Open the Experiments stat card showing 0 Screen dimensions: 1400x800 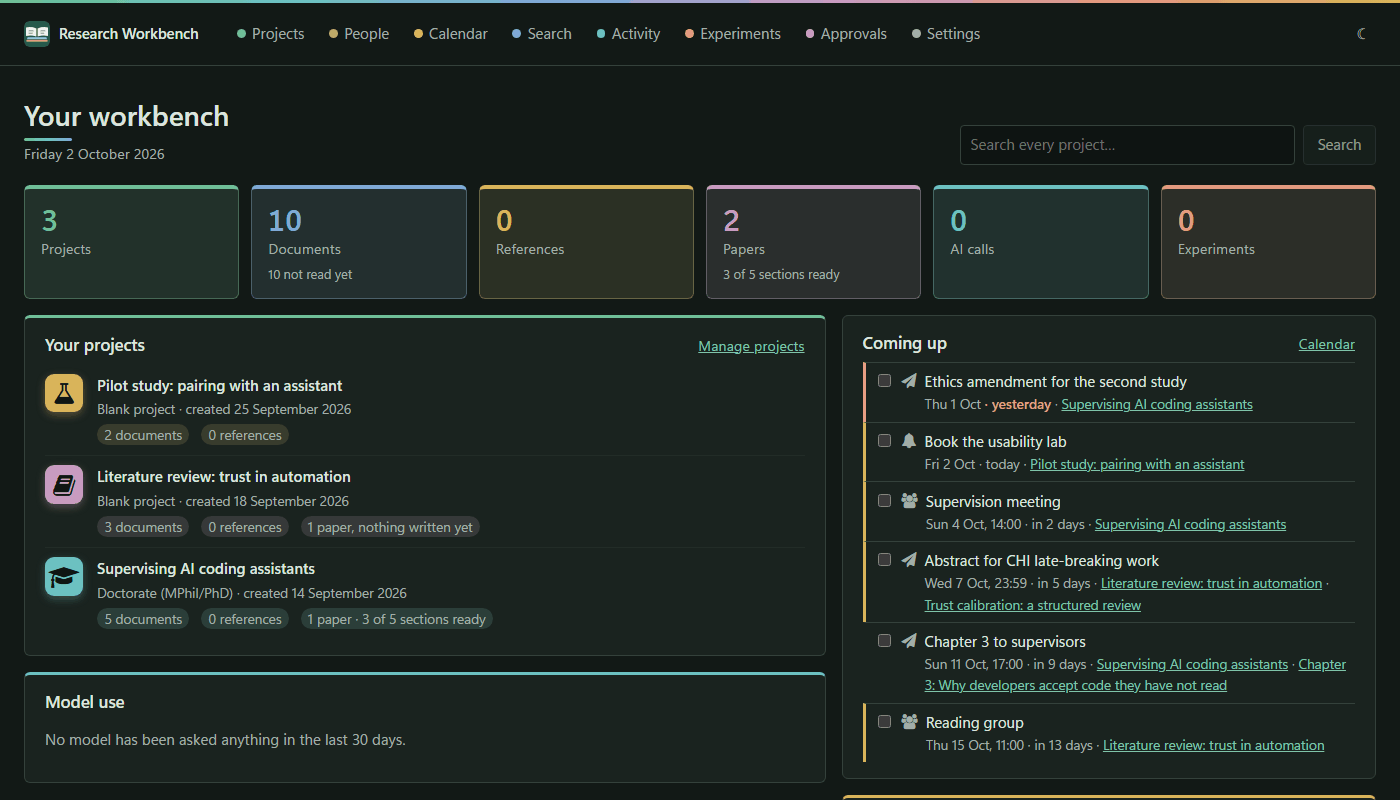pyautogui.click(x=1268, y=242)
